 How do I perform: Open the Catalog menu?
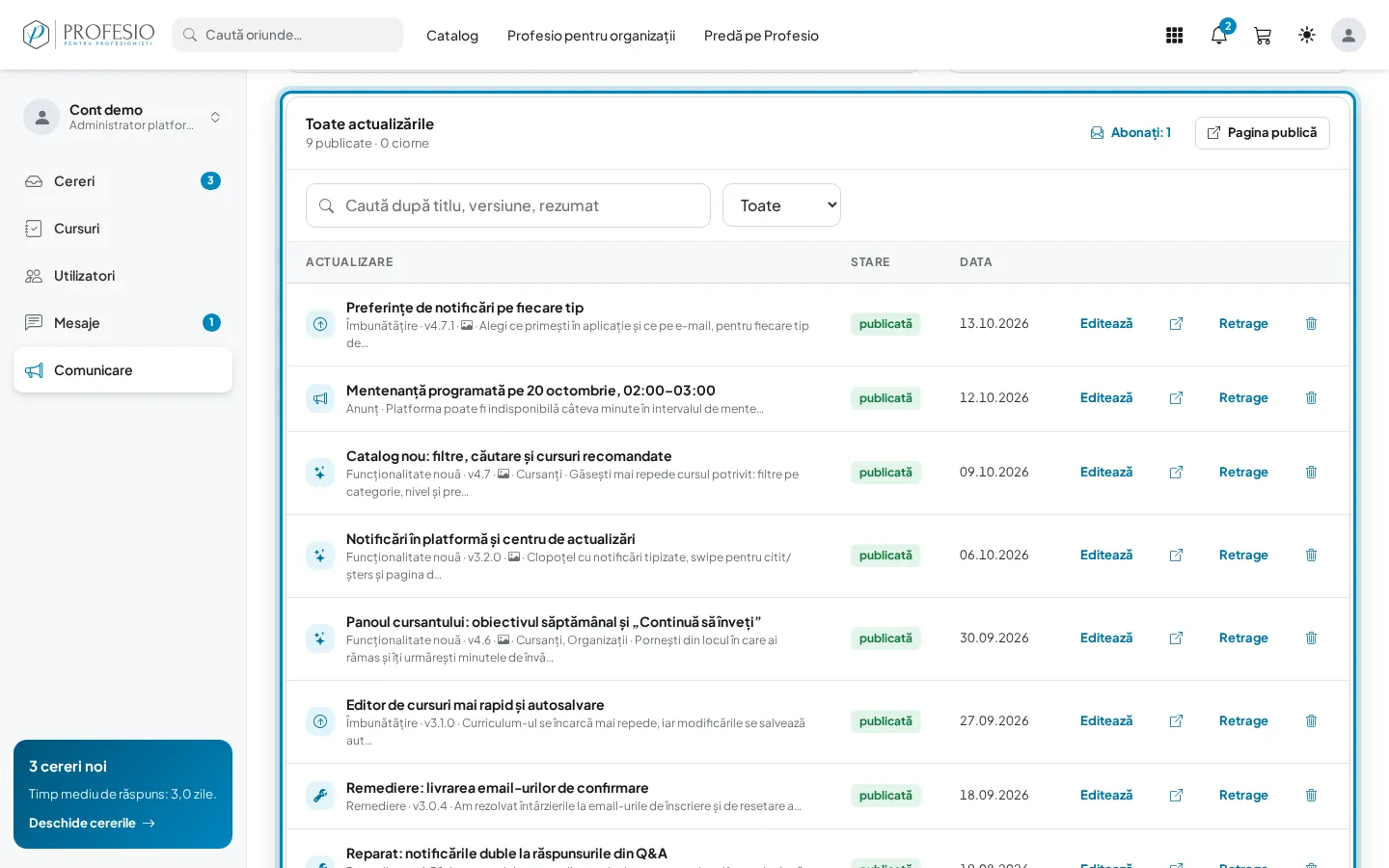click(452, 36)
